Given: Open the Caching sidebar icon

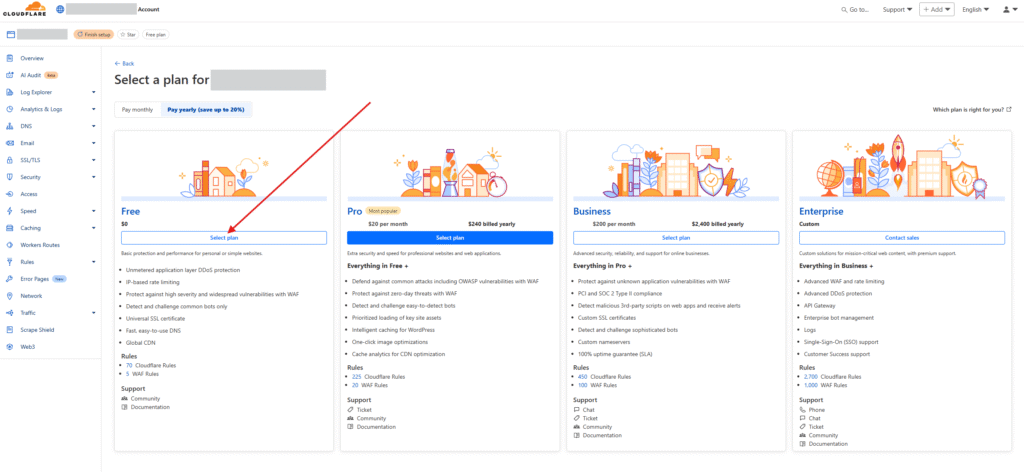Looking at the screenshot, I should pos(10,228).
